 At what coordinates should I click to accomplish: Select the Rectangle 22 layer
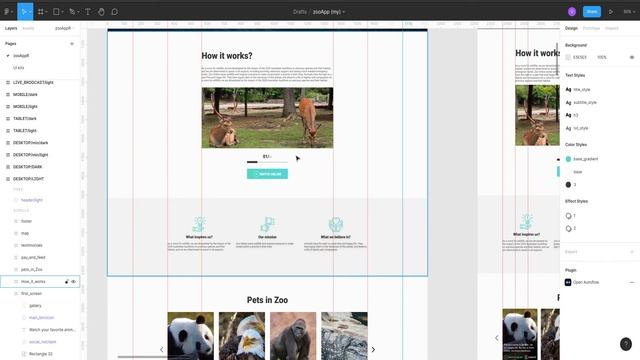coord(40,354)
